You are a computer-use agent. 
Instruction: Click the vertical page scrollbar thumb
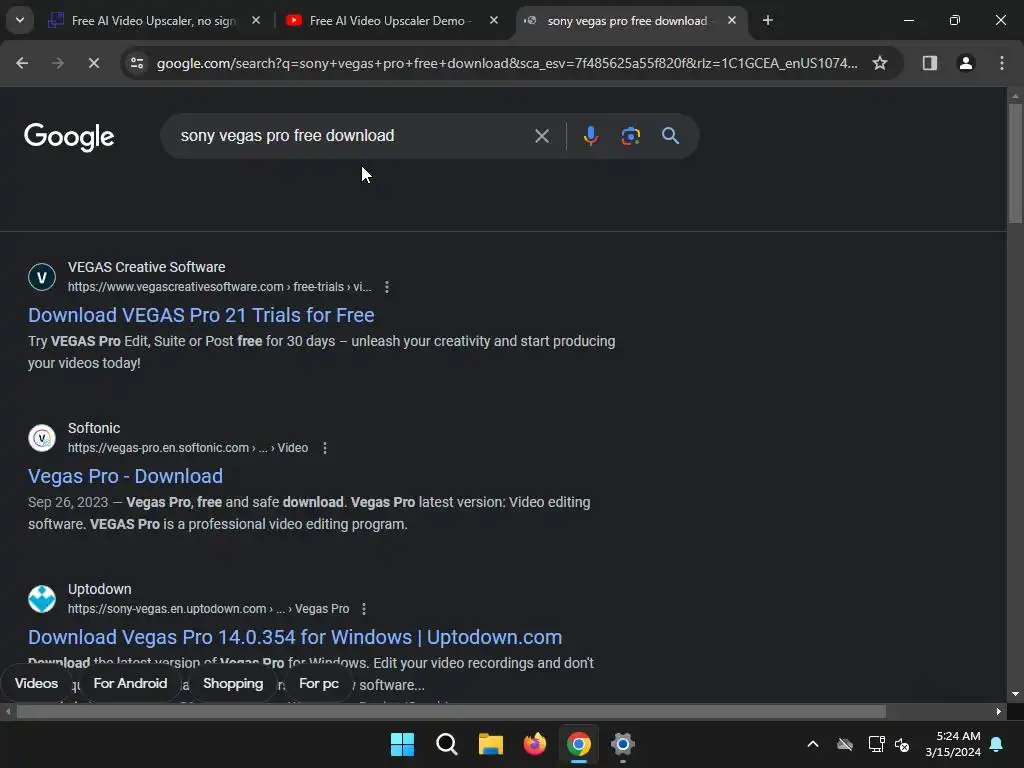coord(1015,163)
